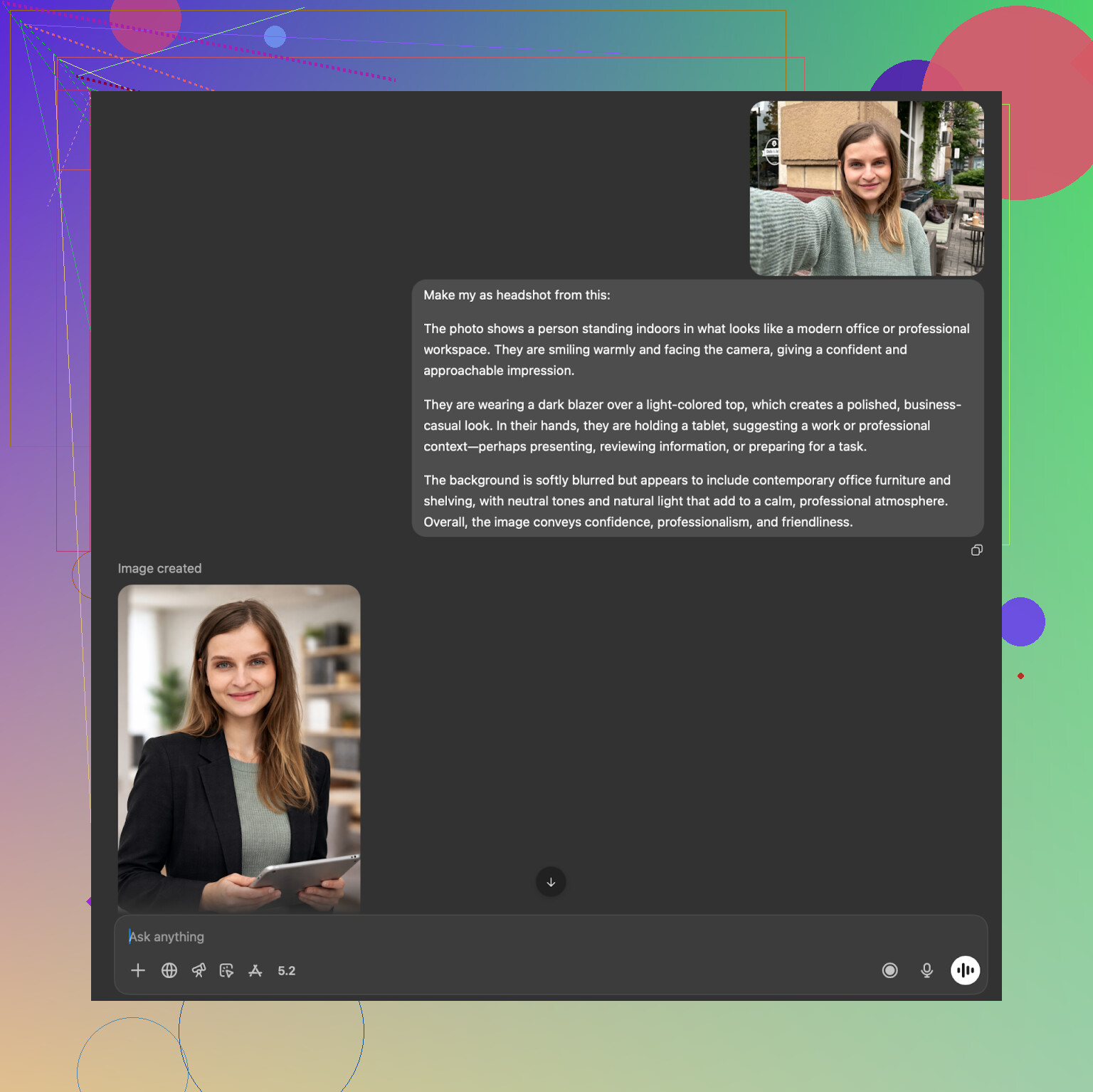Click "Make my as headshot from this:" text

pyautogui.click(x=517, y=295)
